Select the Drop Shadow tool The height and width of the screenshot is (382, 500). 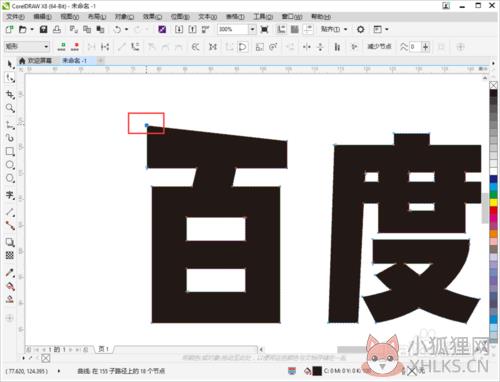point(10,242)
